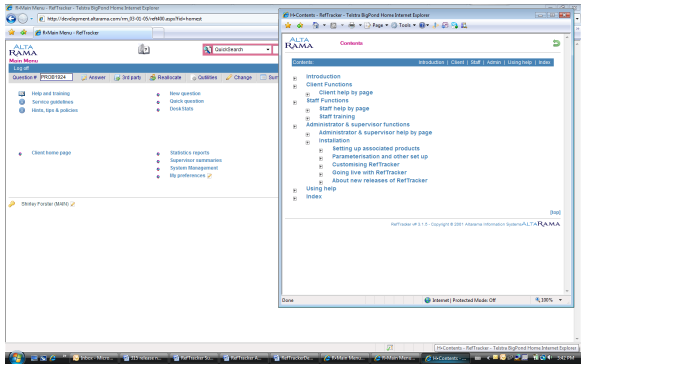
Task: Open the help book icon on Main Menu page
Action: [x=144, y=50]
